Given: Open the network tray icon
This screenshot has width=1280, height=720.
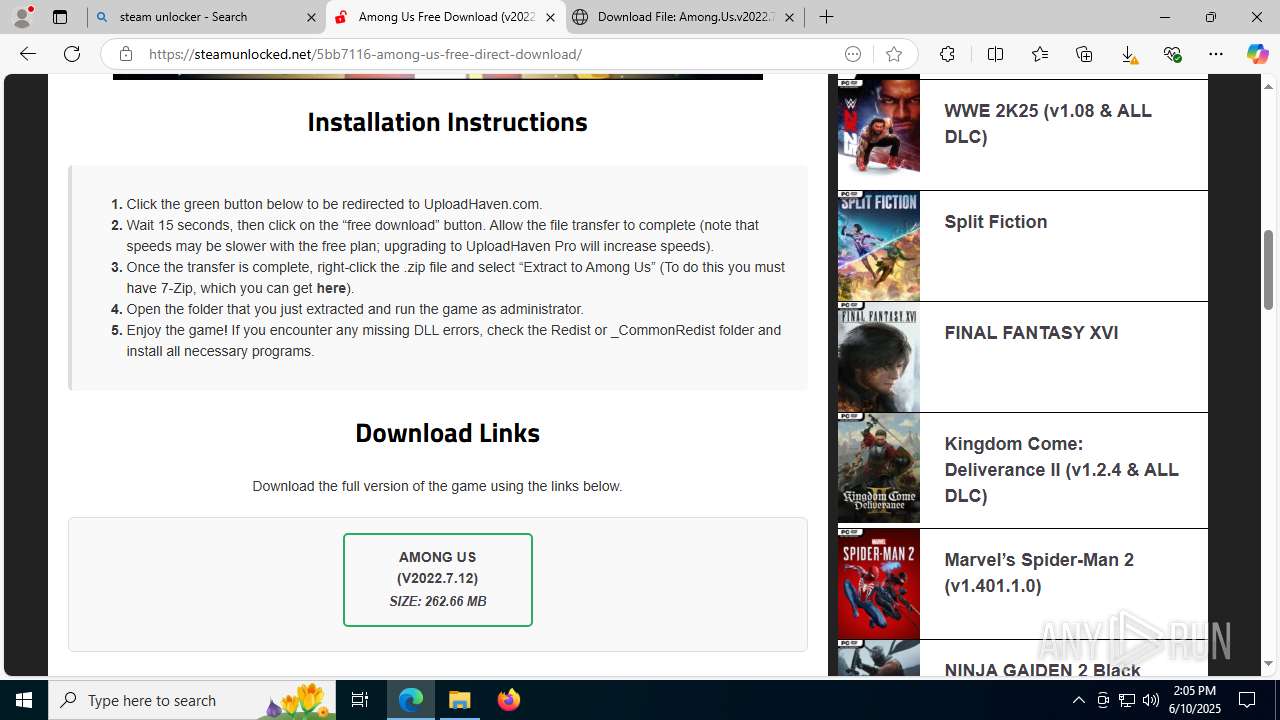Looking at the screenshot, I should [1127, 700].
